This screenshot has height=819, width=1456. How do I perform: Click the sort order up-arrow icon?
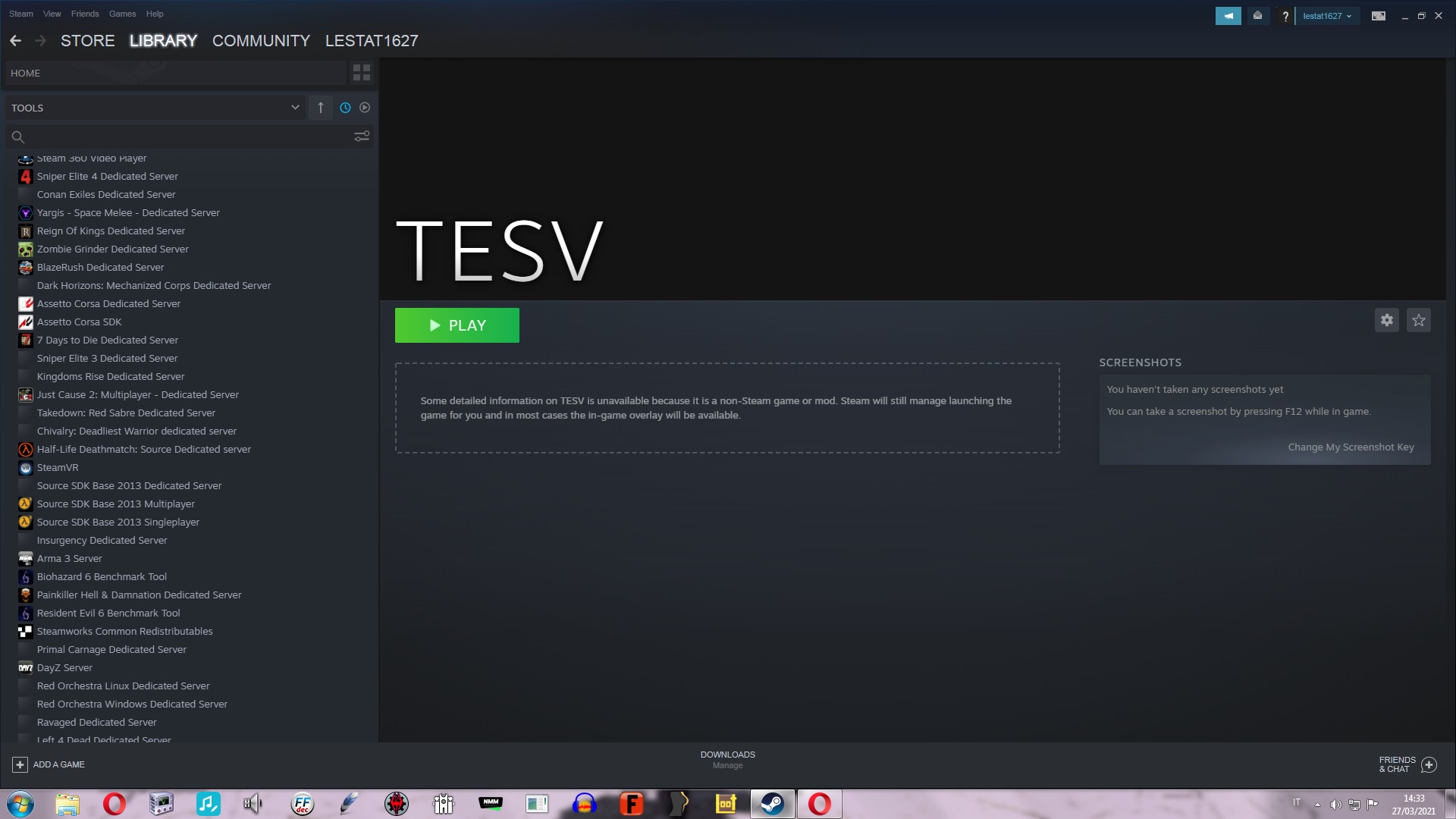[321, 108]
